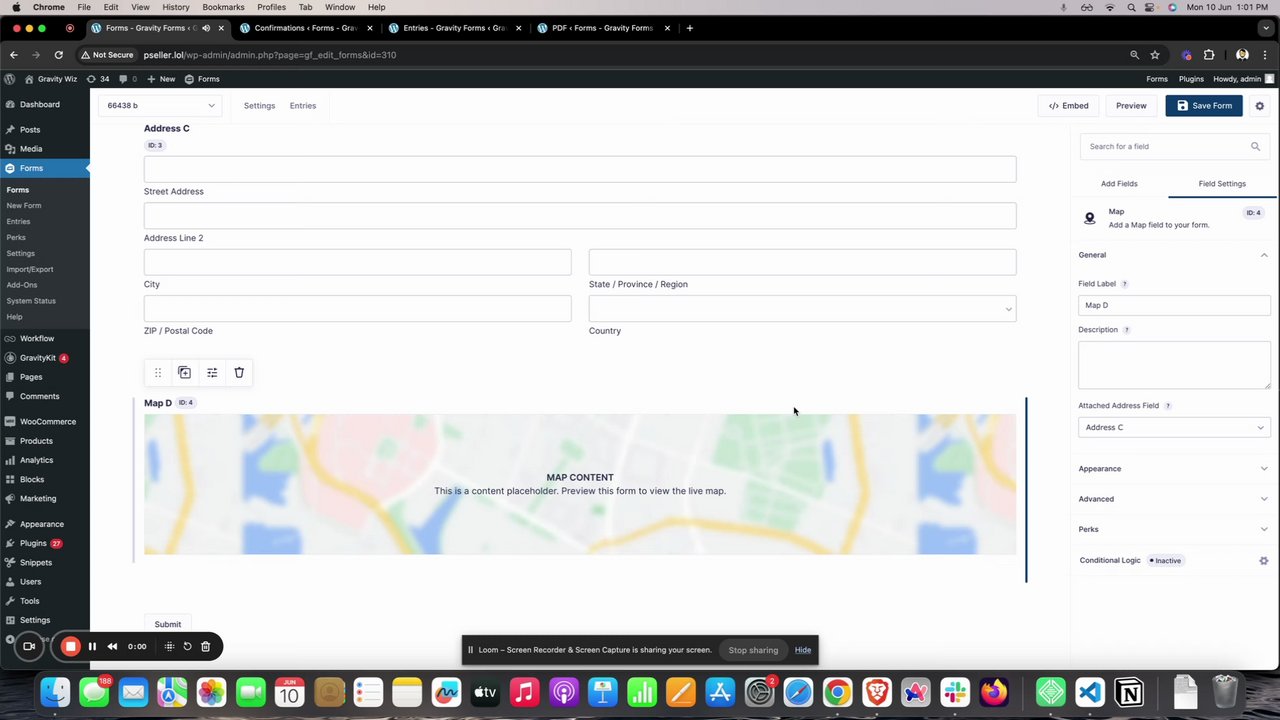Screen dimensions: 1280x720
Task: Click the Description textarea
Action: (1174, 364)
